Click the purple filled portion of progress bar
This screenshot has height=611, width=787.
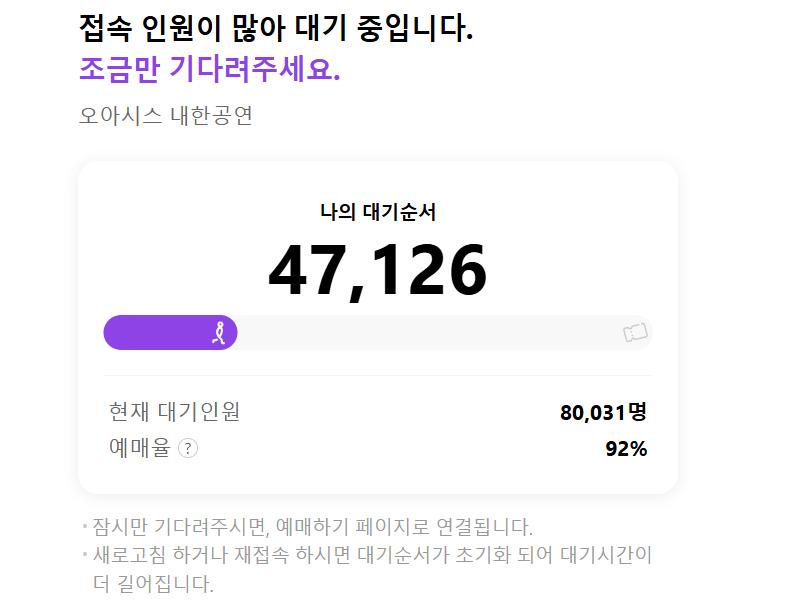coord(170,332)
